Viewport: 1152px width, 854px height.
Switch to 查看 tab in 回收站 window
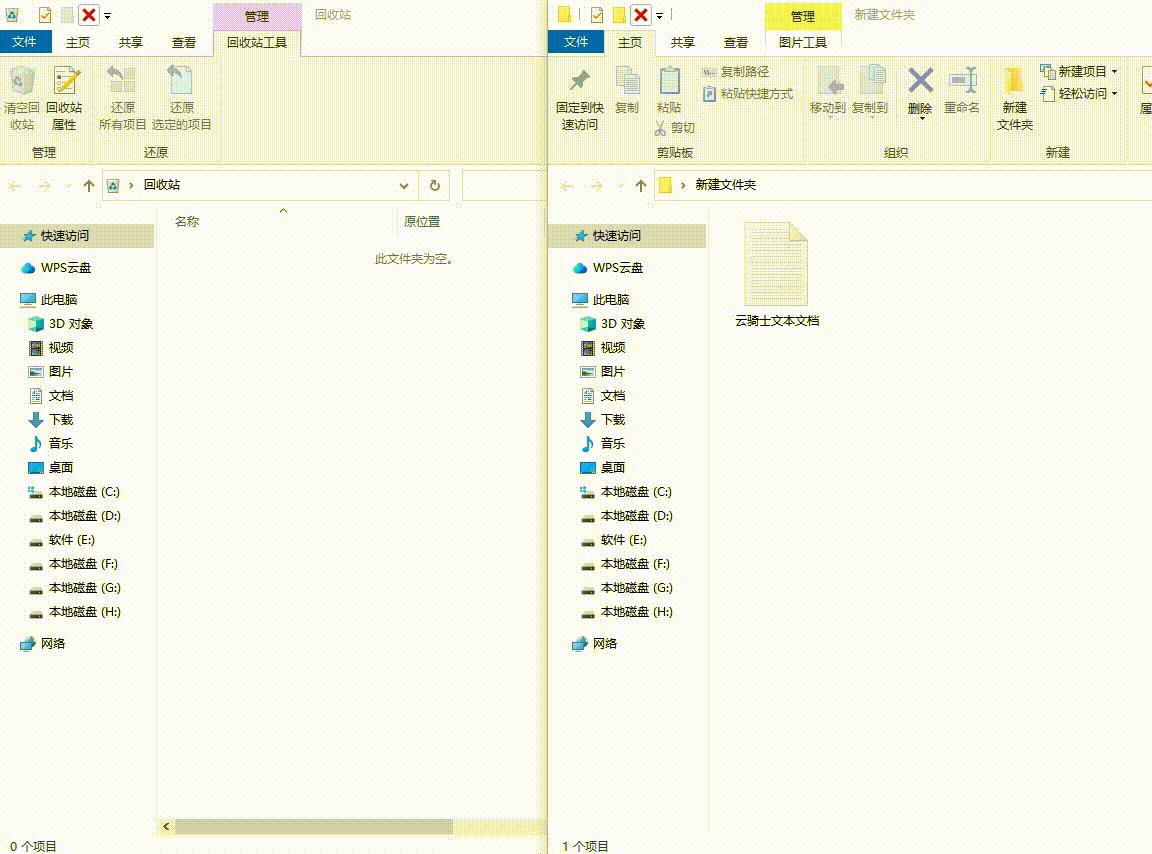[183, 42]
